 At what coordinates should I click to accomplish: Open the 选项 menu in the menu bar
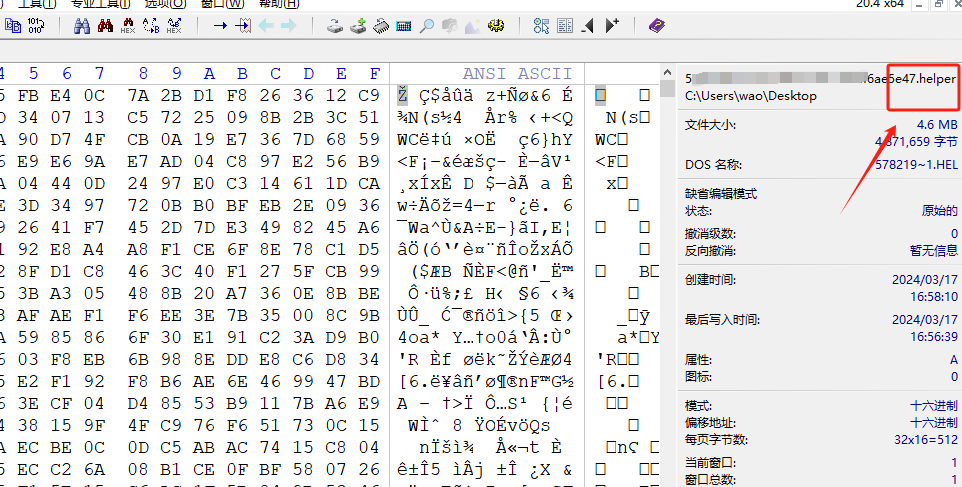click(x=164, y=4)
